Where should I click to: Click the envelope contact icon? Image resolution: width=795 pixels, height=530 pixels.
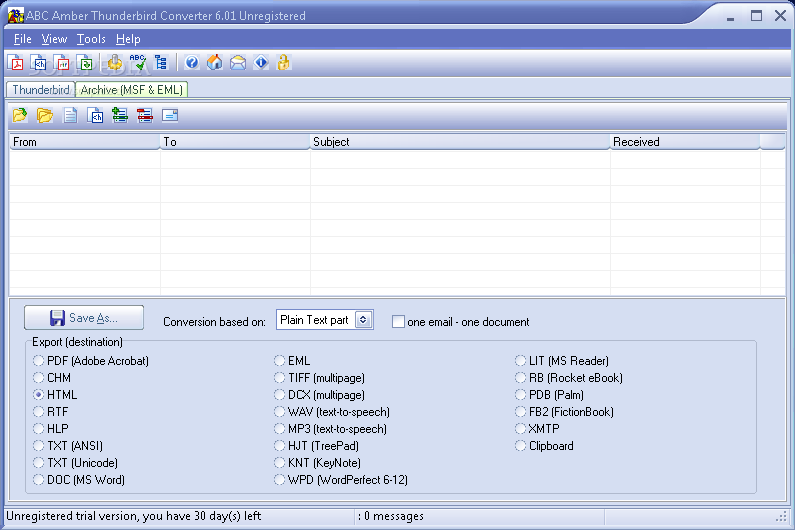tap(238, 63)
